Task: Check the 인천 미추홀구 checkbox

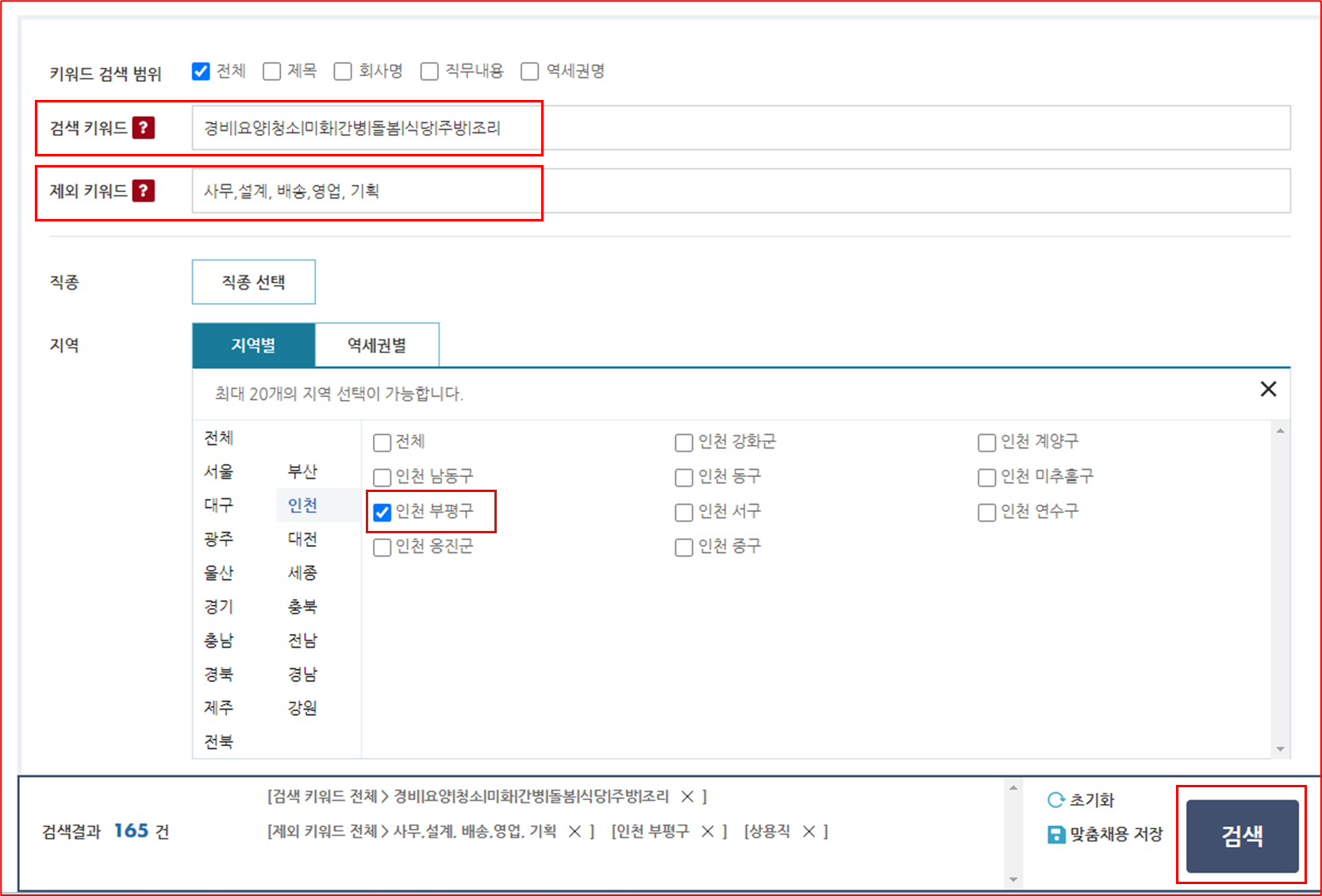Action: click(x=986, y=477)
